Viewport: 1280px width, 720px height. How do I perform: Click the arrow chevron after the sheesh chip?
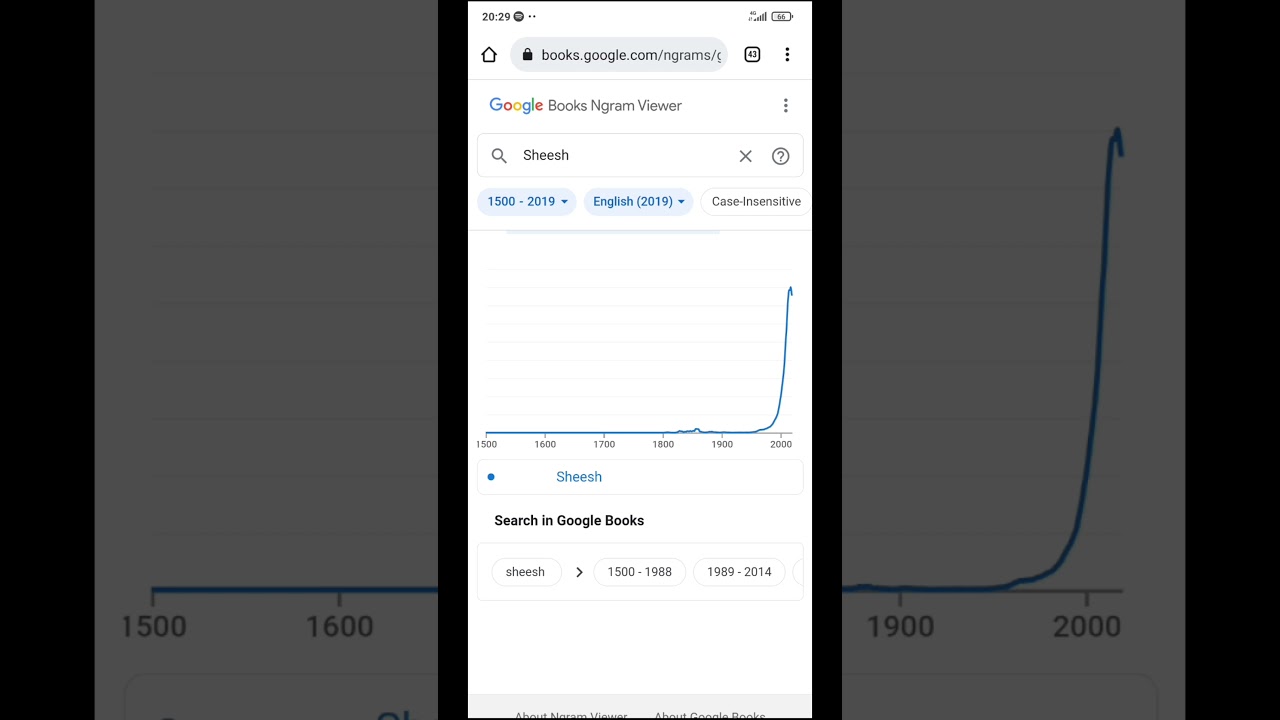[579, 572]
